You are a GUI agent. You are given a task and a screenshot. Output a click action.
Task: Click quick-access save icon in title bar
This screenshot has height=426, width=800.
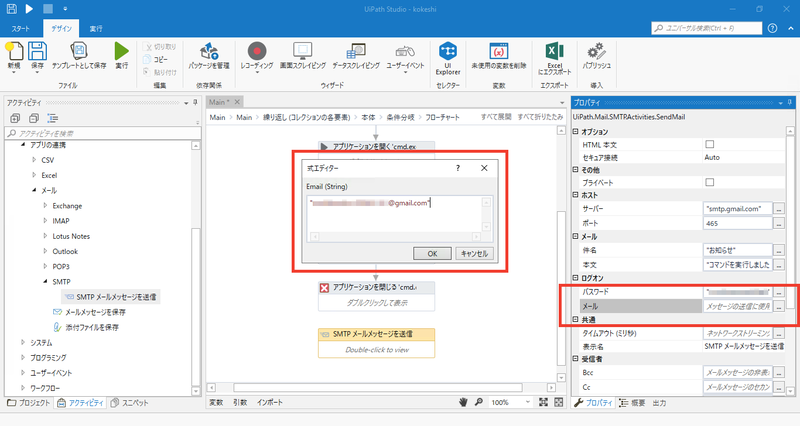pyautogui.click(x=11, y=9)
